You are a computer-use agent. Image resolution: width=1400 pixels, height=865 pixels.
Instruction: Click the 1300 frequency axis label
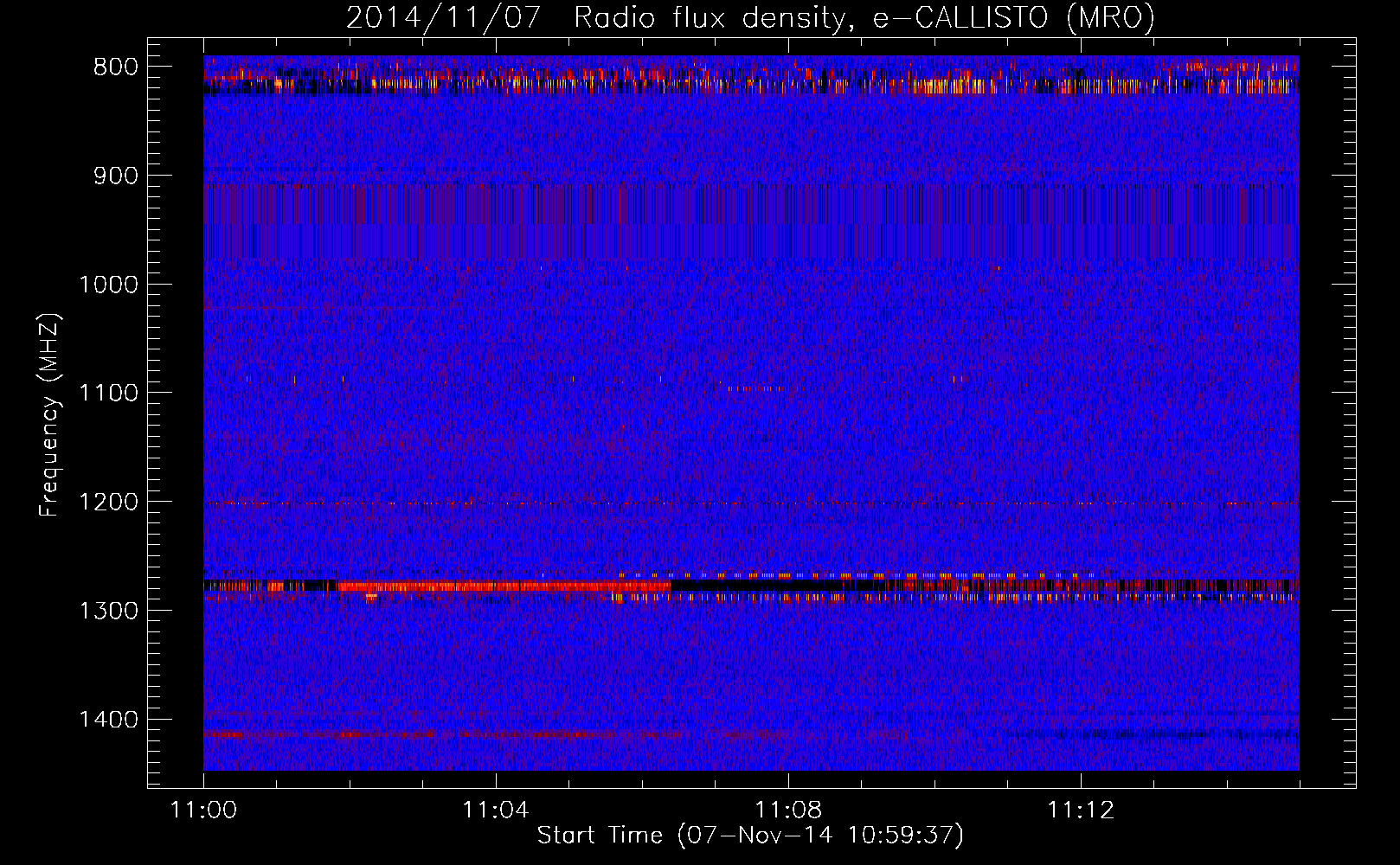108,611
